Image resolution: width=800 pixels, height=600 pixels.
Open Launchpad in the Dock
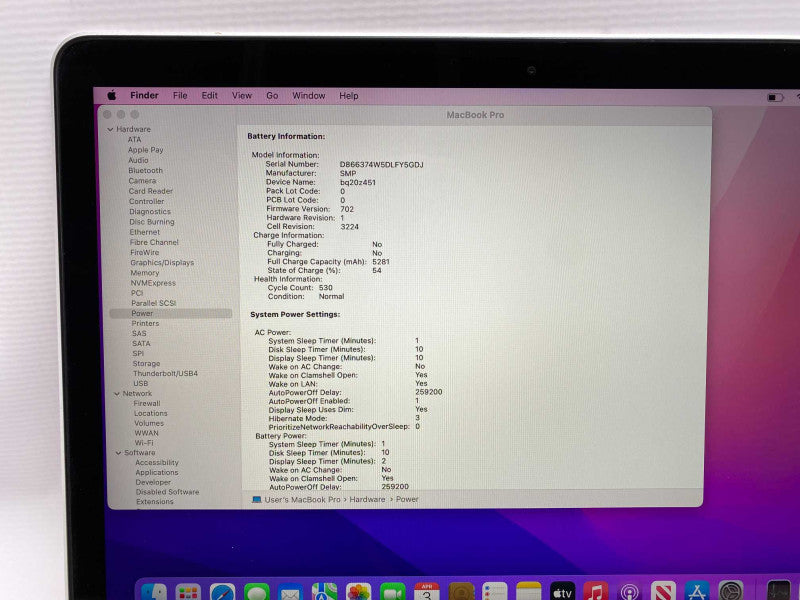point(188,592)
